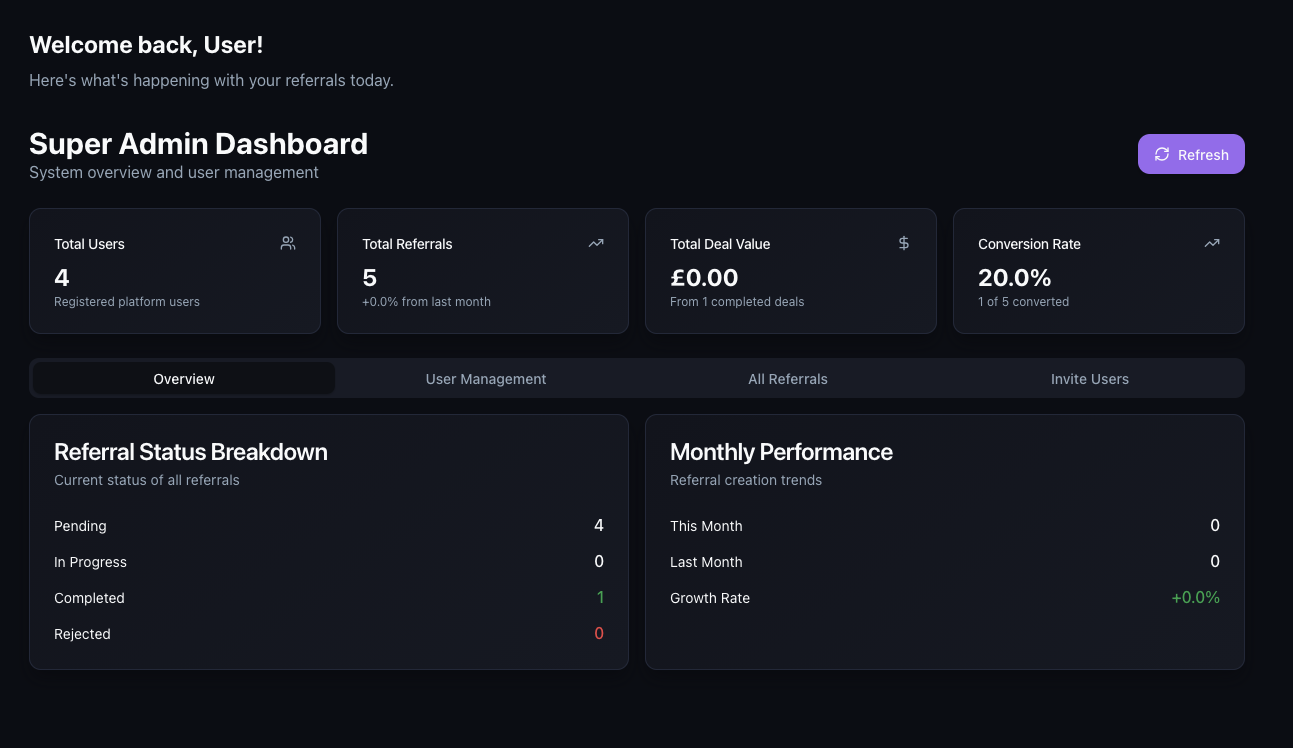Click the £0.00 total deal value figure
The width and height of the screenshot is (1293, 748).
704,278
